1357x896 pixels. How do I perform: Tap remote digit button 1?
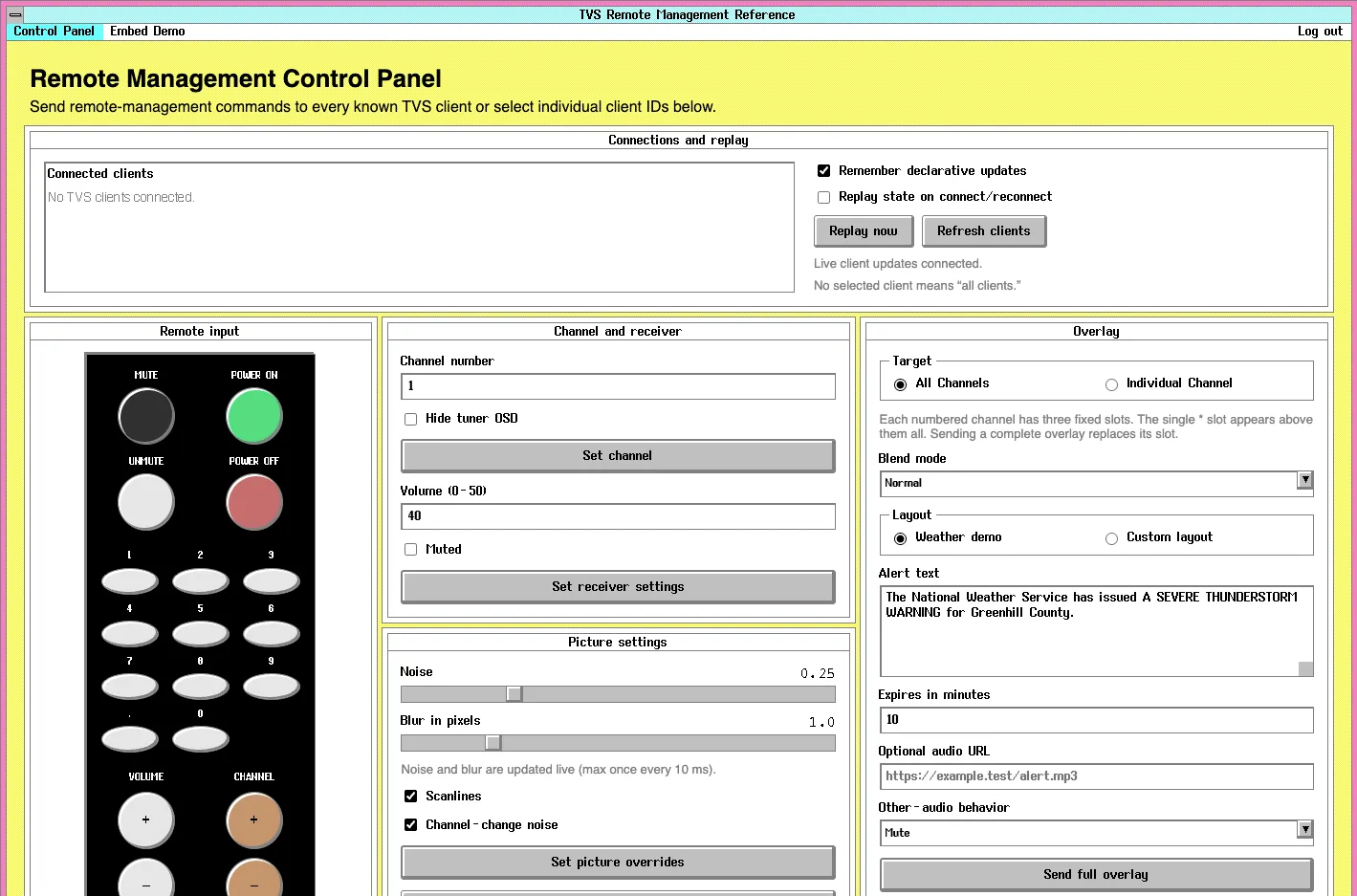[x=130, y=581]
